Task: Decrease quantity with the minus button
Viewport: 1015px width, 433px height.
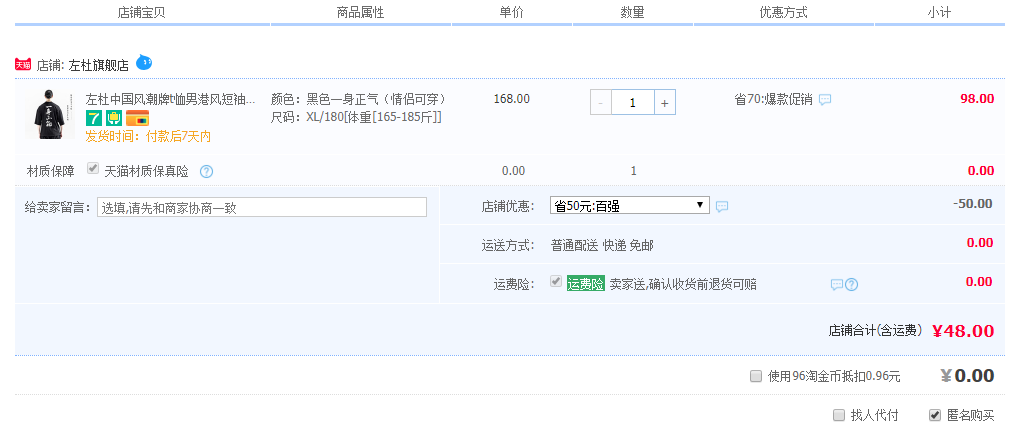Action: click(x=601, y=103)
